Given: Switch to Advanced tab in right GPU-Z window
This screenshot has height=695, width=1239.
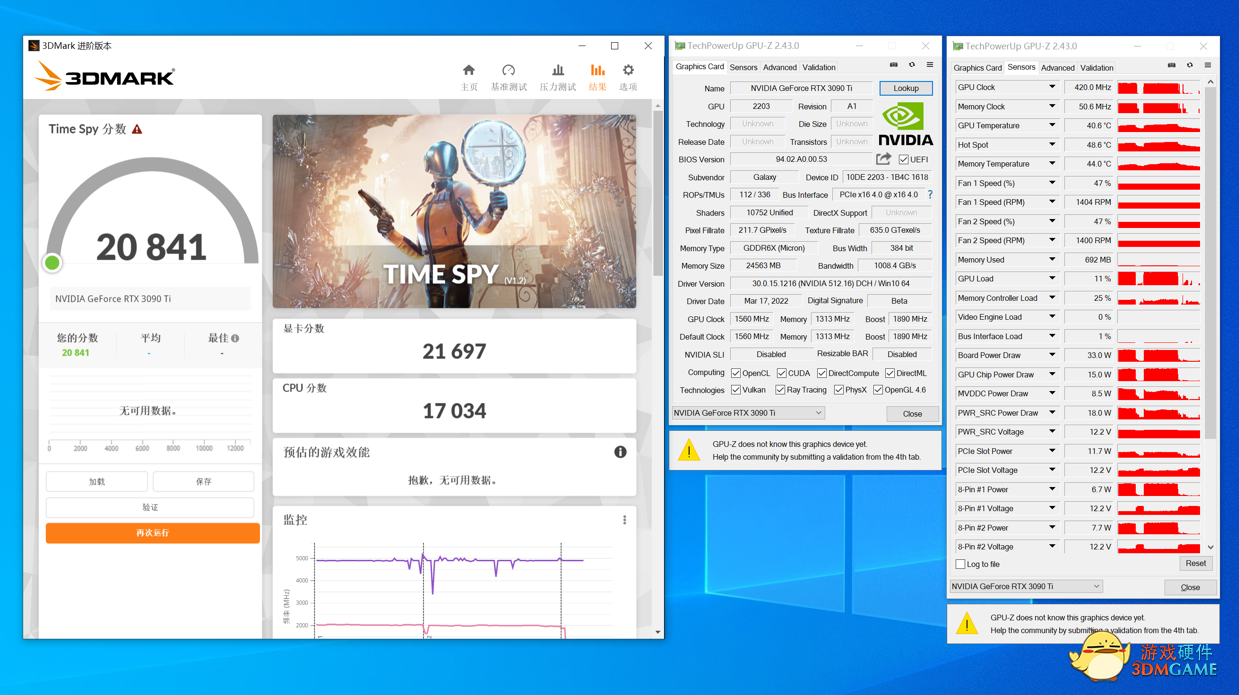Looking at the screenshot, I should [x=1057, y=68].
